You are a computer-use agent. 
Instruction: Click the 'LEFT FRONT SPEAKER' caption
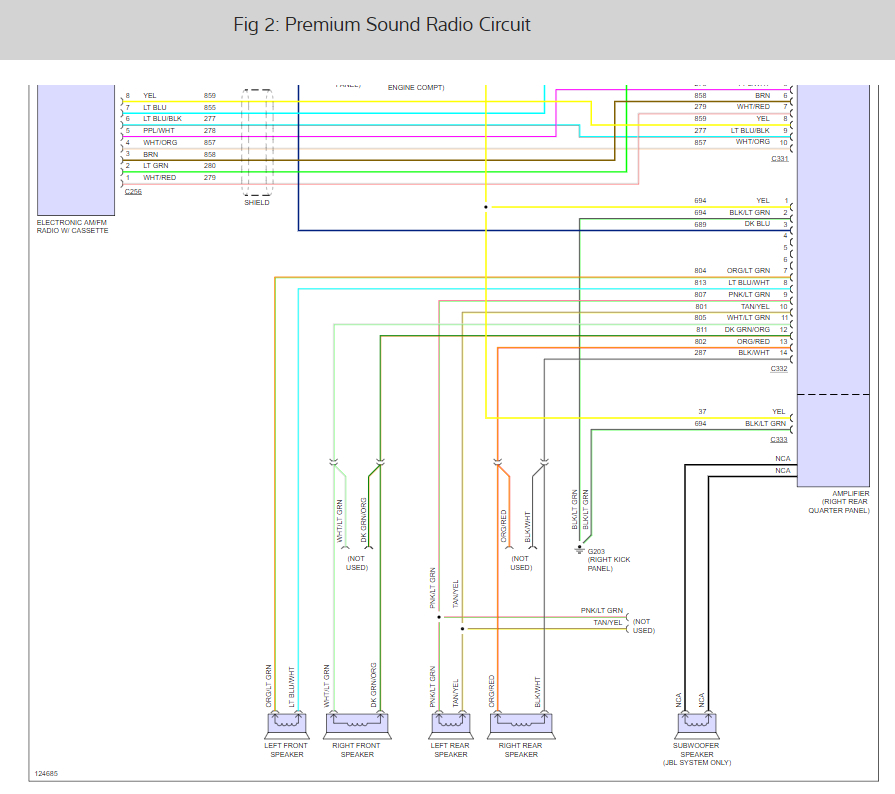click(x=286, y=750)
